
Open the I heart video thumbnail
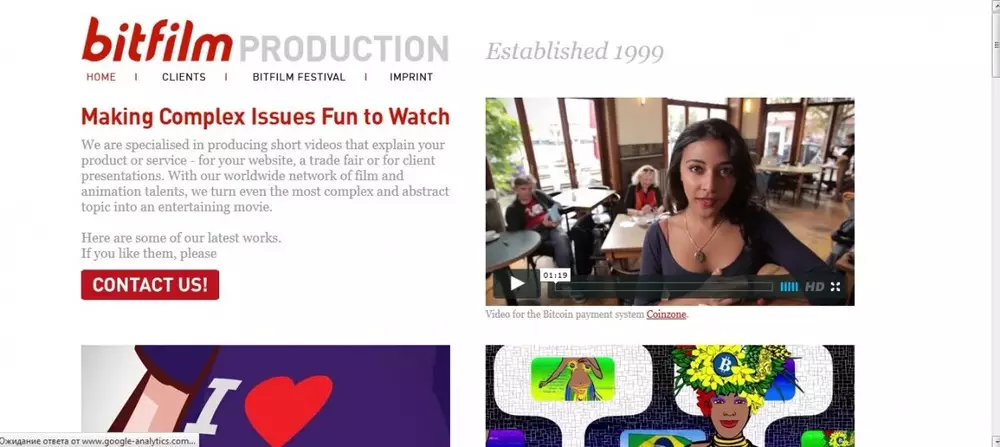(x=265, y=396)
